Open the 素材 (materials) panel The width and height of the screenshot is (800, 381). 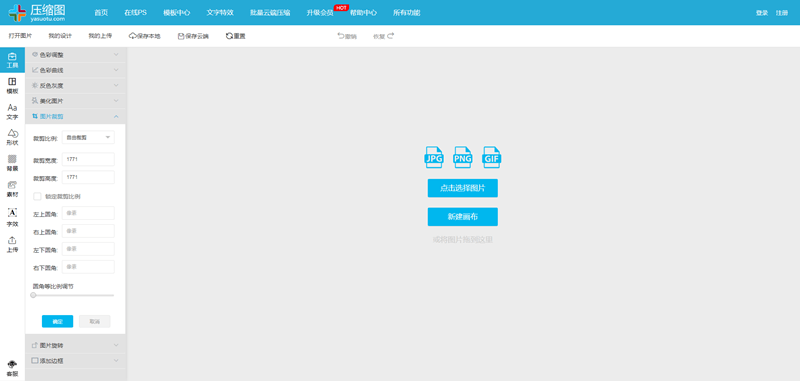click(x=12, y=189)
